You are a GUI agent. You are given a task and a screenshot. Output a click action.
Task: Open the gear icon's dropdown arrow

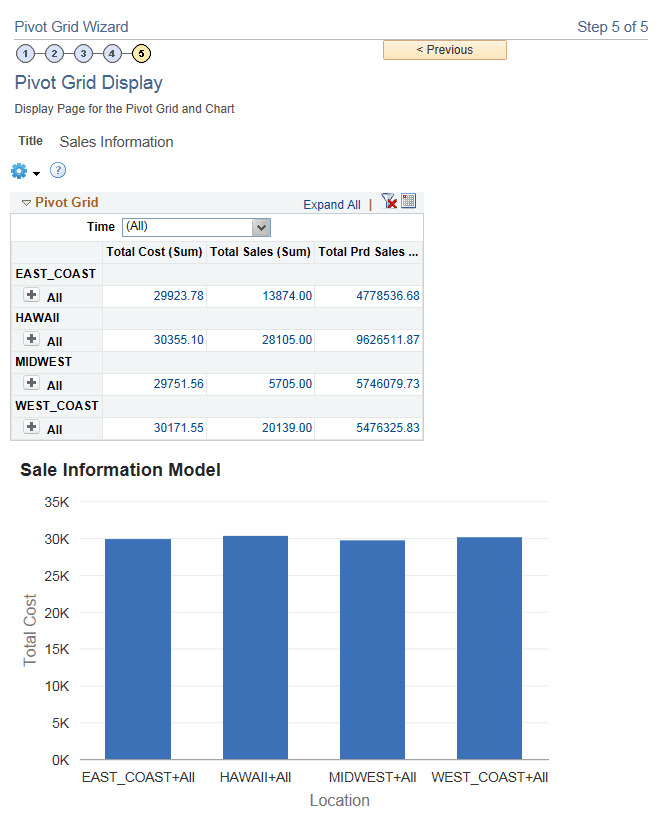34,172
